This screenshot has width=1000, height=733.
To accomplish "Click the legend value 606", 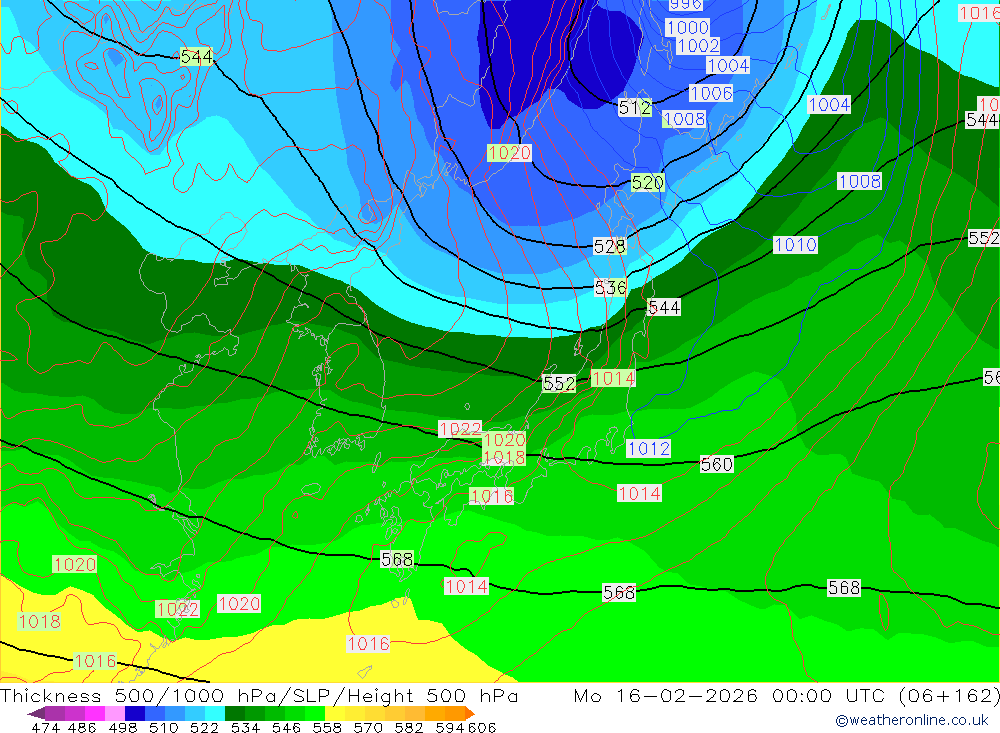I will pos(482,727).
